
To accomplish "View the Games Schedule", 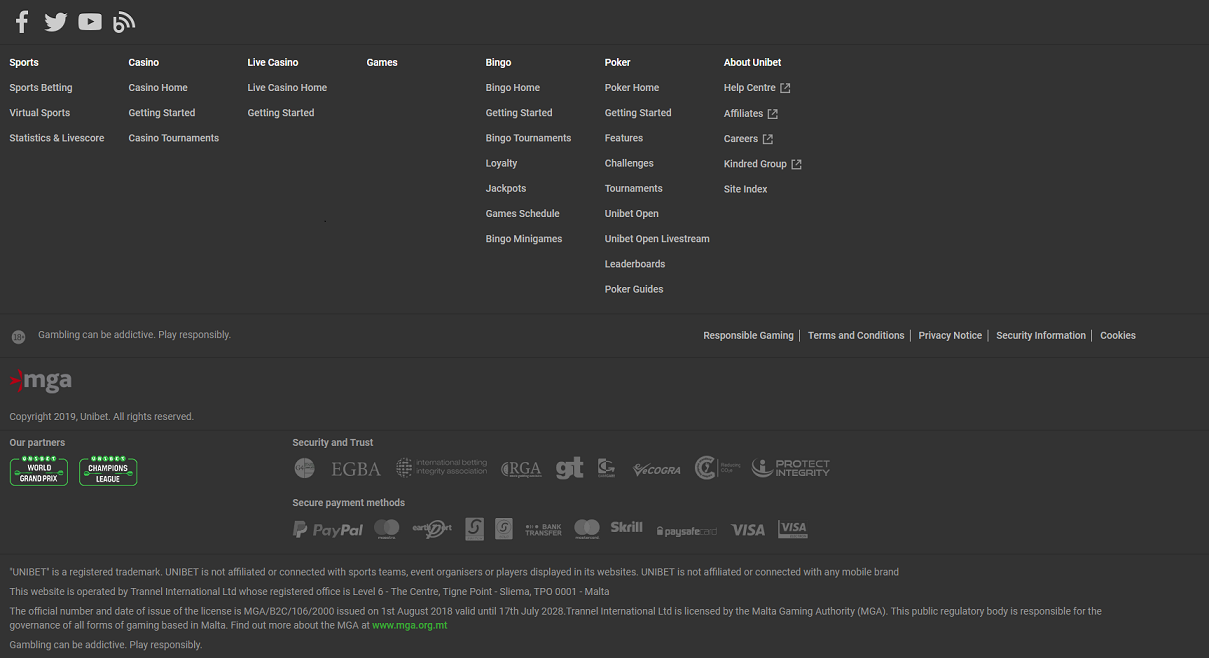I will (x=523, y=214).
